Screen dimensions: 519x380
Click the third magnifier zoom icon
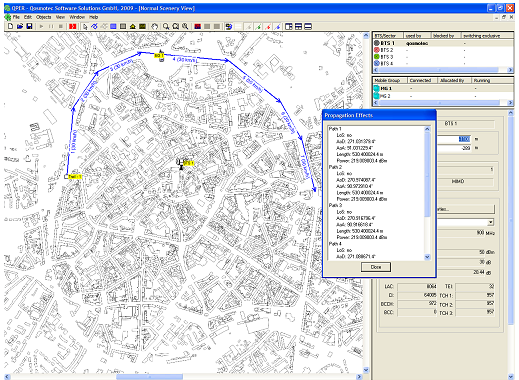(x=185, y=26)
